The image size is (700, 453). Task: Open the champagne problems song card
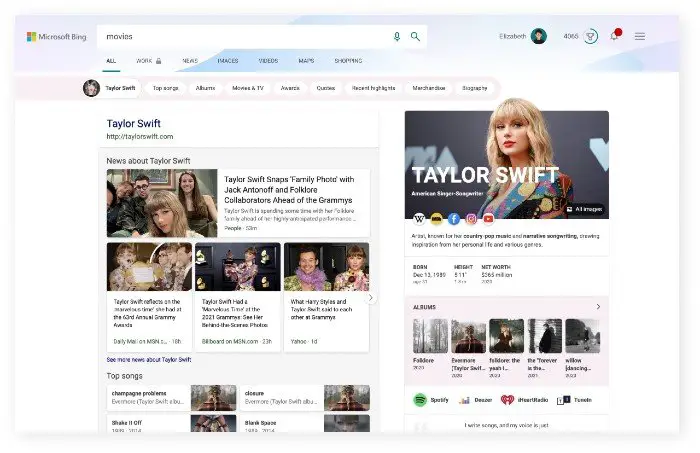pos(171,398)
